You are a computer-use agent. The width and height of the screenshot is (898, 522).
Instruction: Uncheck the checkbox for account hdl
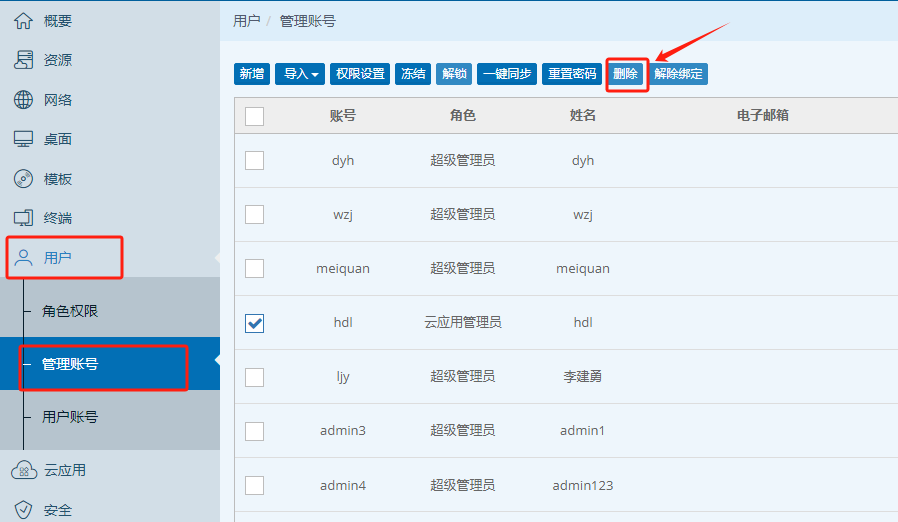(x=255, y=322)
